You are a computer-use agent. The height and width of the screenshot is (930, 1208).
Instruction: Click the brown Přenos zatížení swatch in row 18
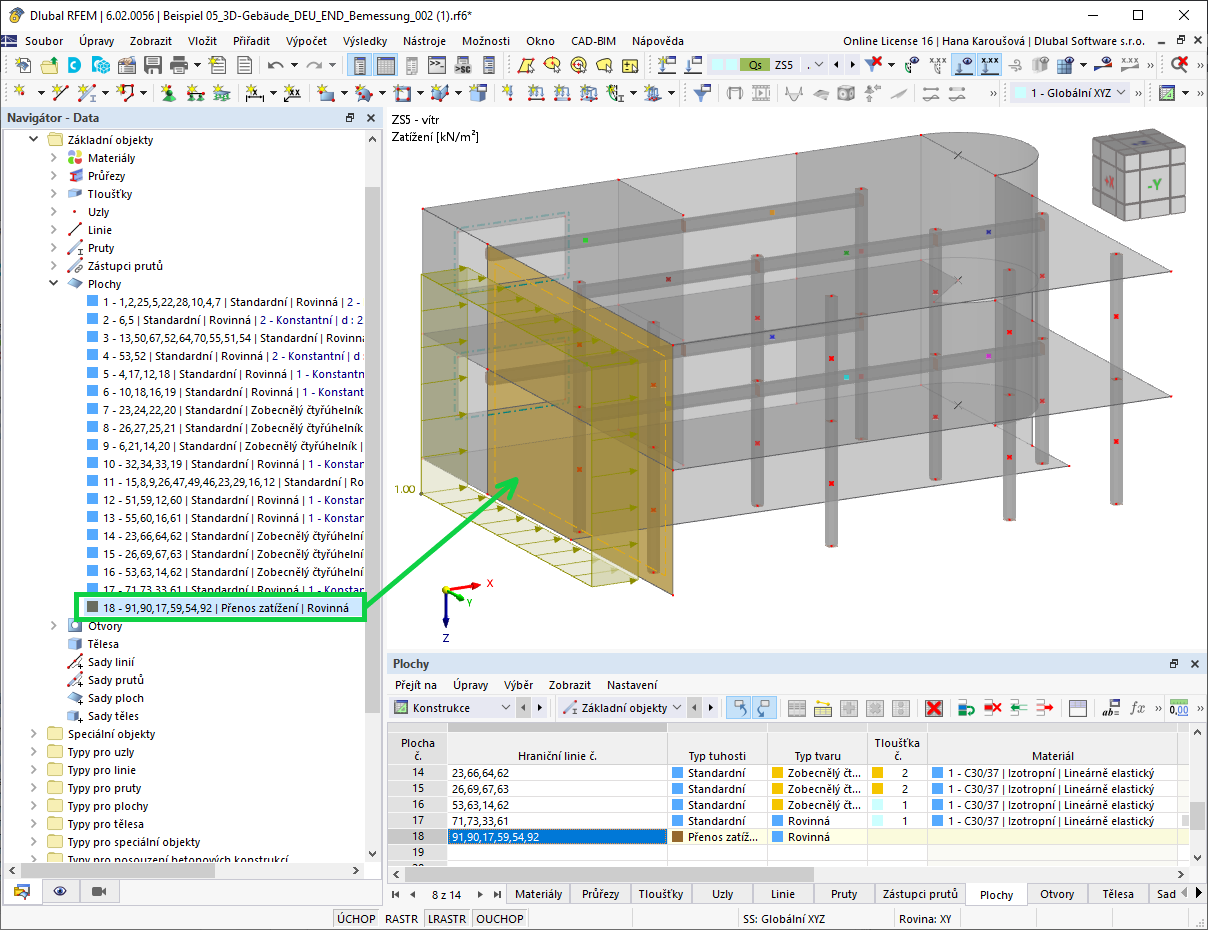[678, 837]
